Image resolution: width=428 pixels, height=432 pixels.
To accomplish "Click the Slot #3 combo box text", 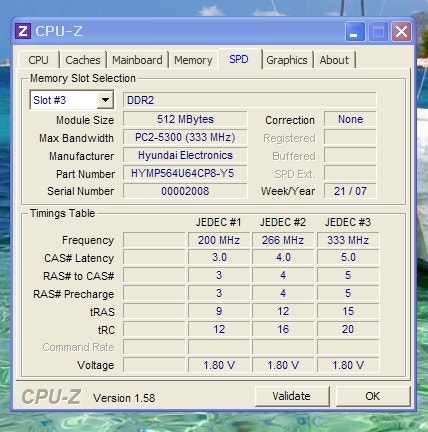I will click(x=50, y=100).
